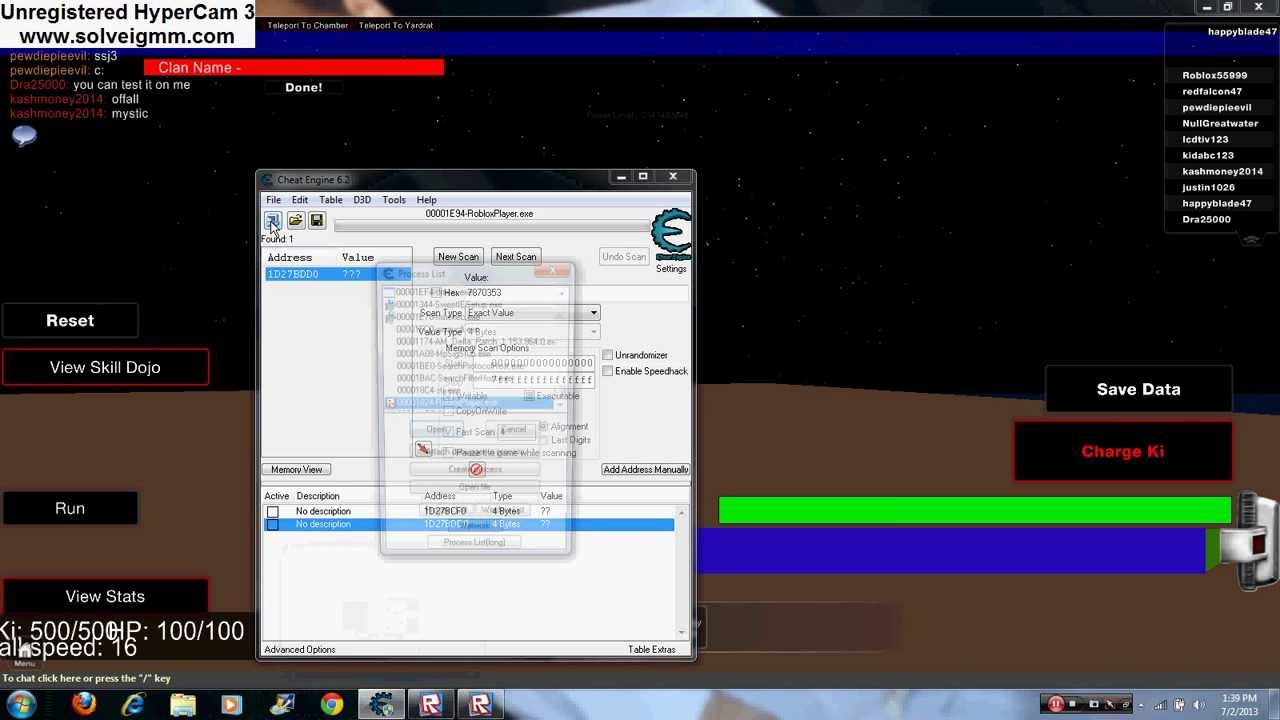
Task: Open Table Extras
Action: tap(652, 650)
